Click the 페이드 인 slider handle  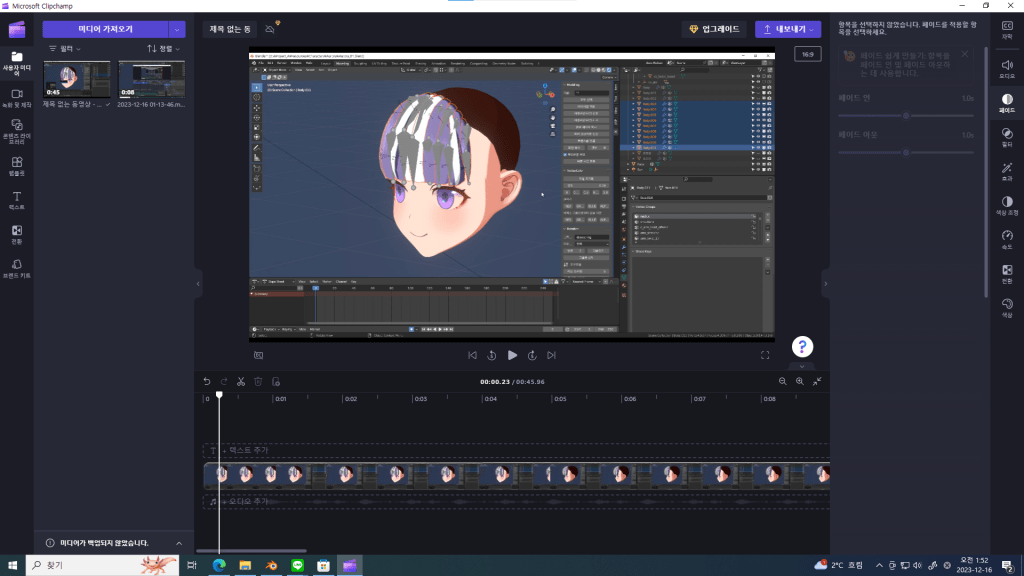click(906, 115)
